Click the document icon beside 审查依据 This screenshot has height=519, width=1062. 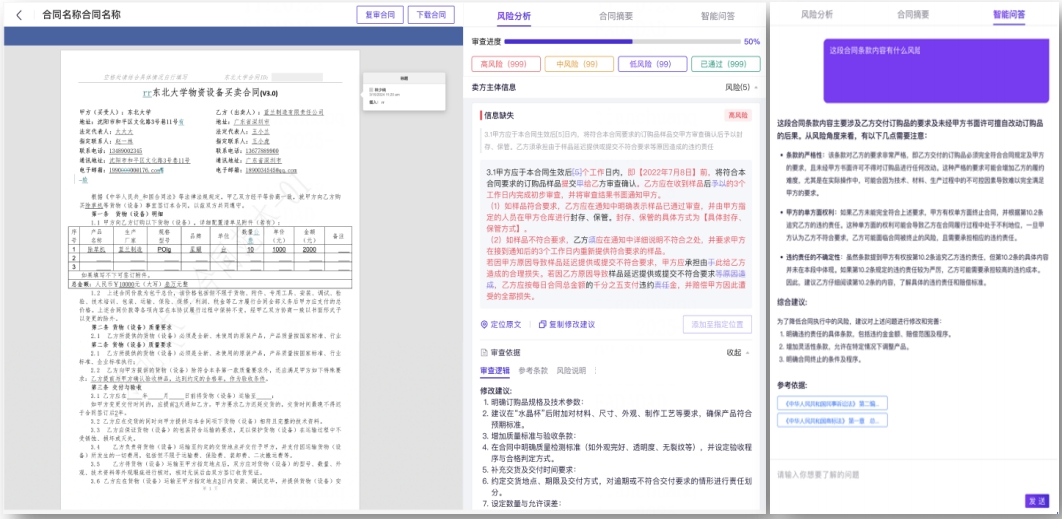[x=484, y=352]
